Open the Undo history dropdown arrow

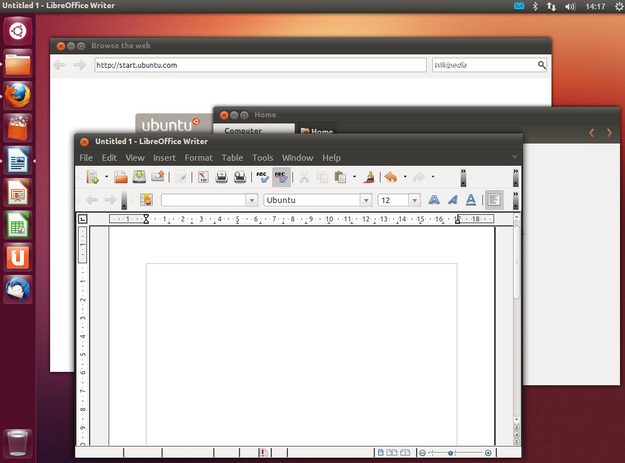point(405,177)
